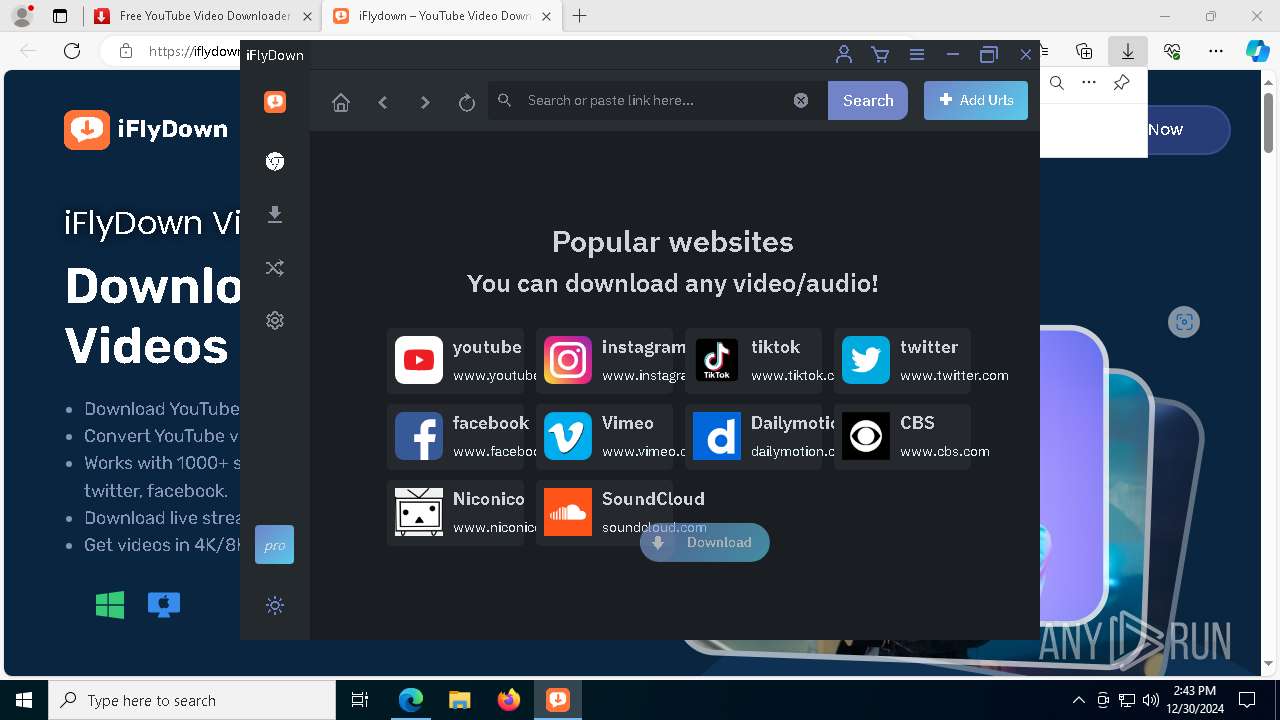View site information lock icon

126,51
